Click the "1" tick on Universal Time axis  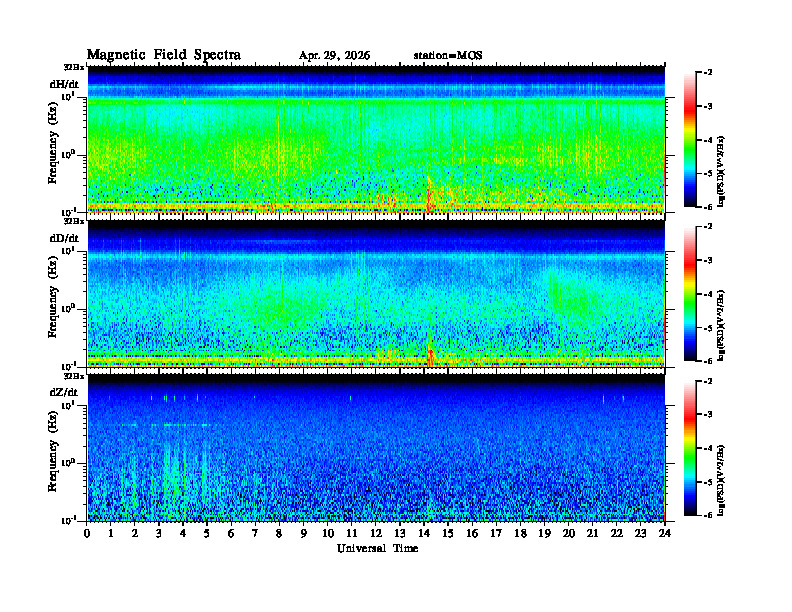click(x=111, y=534)
